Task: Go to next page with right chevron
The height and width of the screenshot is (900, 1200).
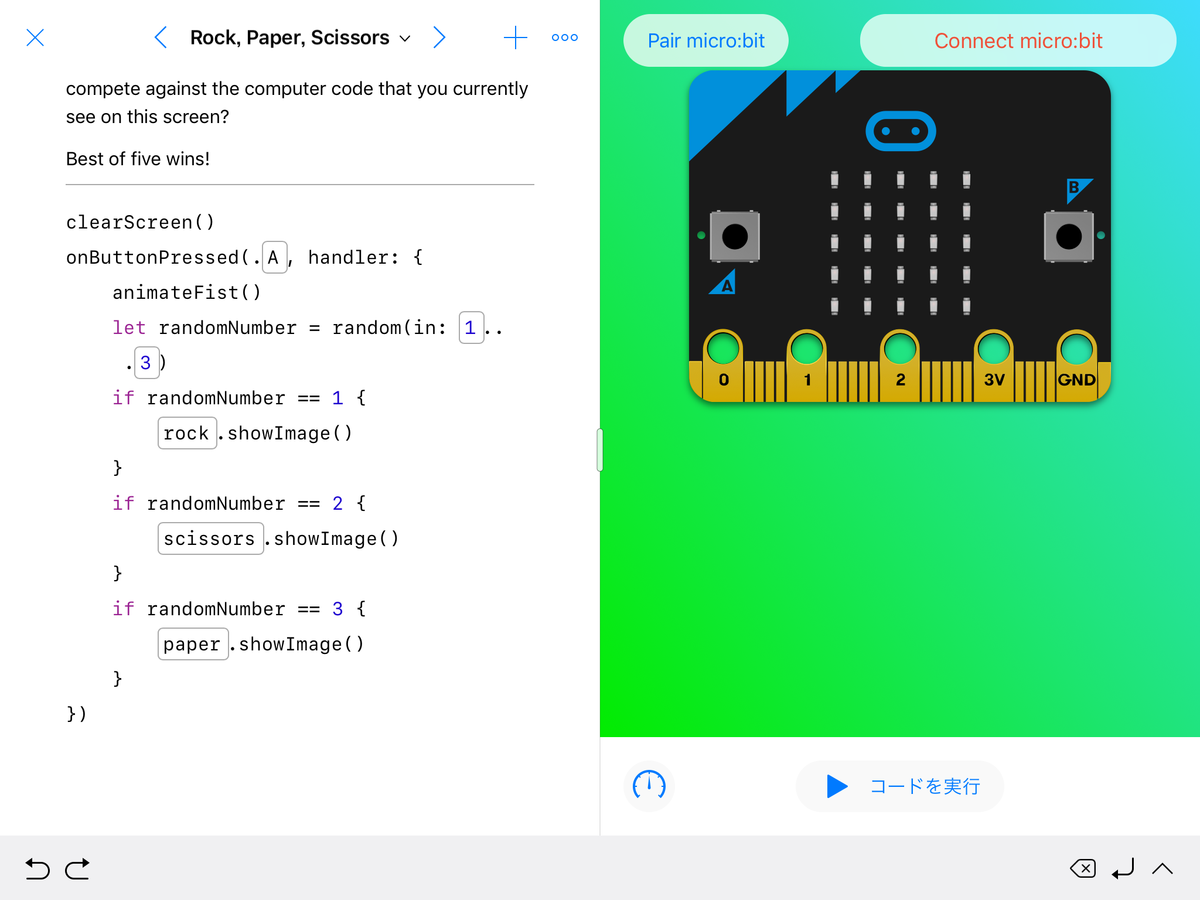Action: click(439, 38)
